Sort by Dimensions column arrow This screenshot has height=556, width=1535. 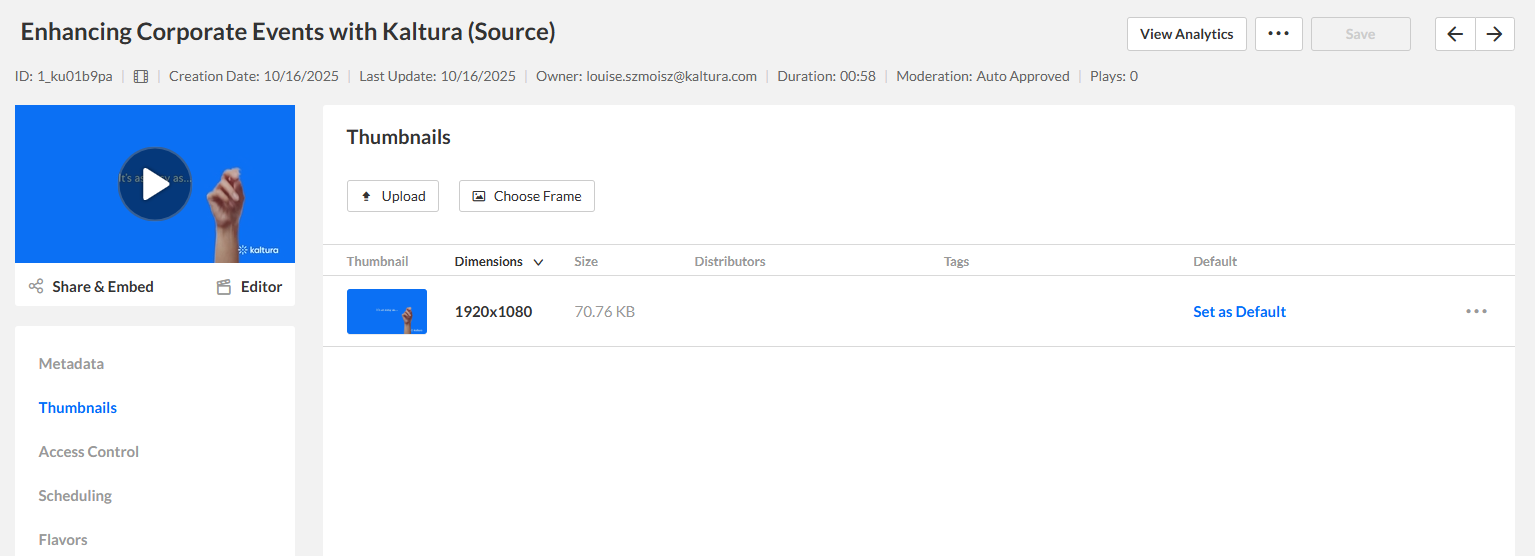pos(538,262)
